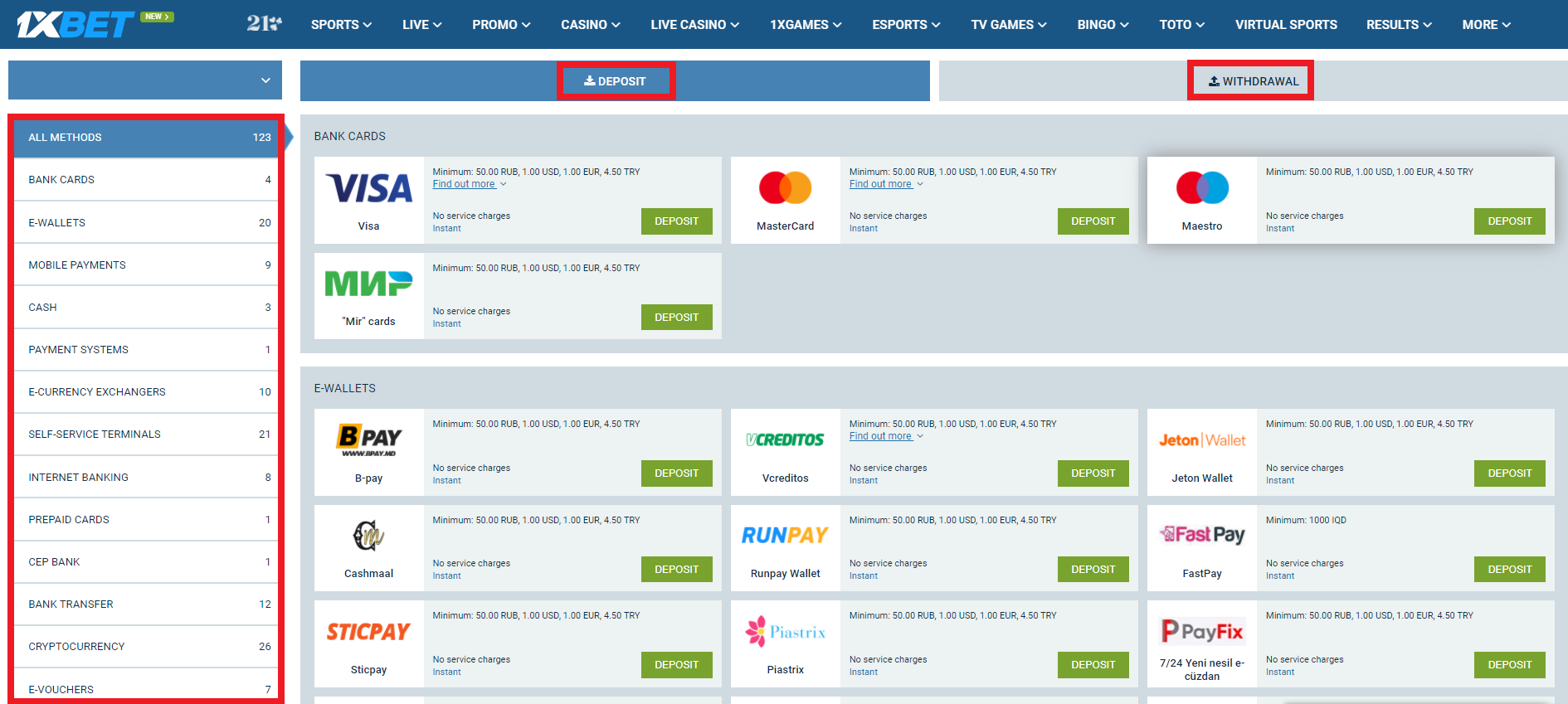
Task: Click the Cashmaal logo
Action: click(368, 536)
